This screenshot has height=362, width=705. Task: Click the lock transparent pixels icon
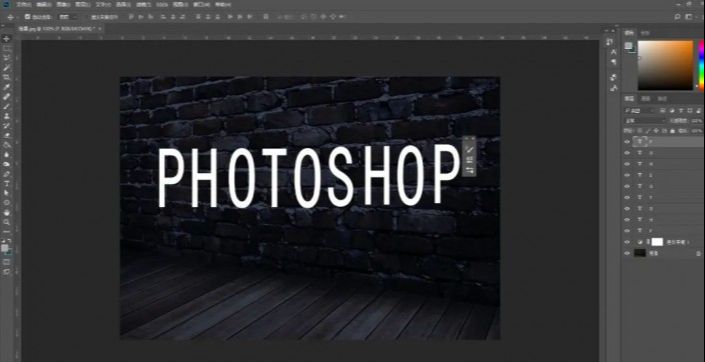639,131
